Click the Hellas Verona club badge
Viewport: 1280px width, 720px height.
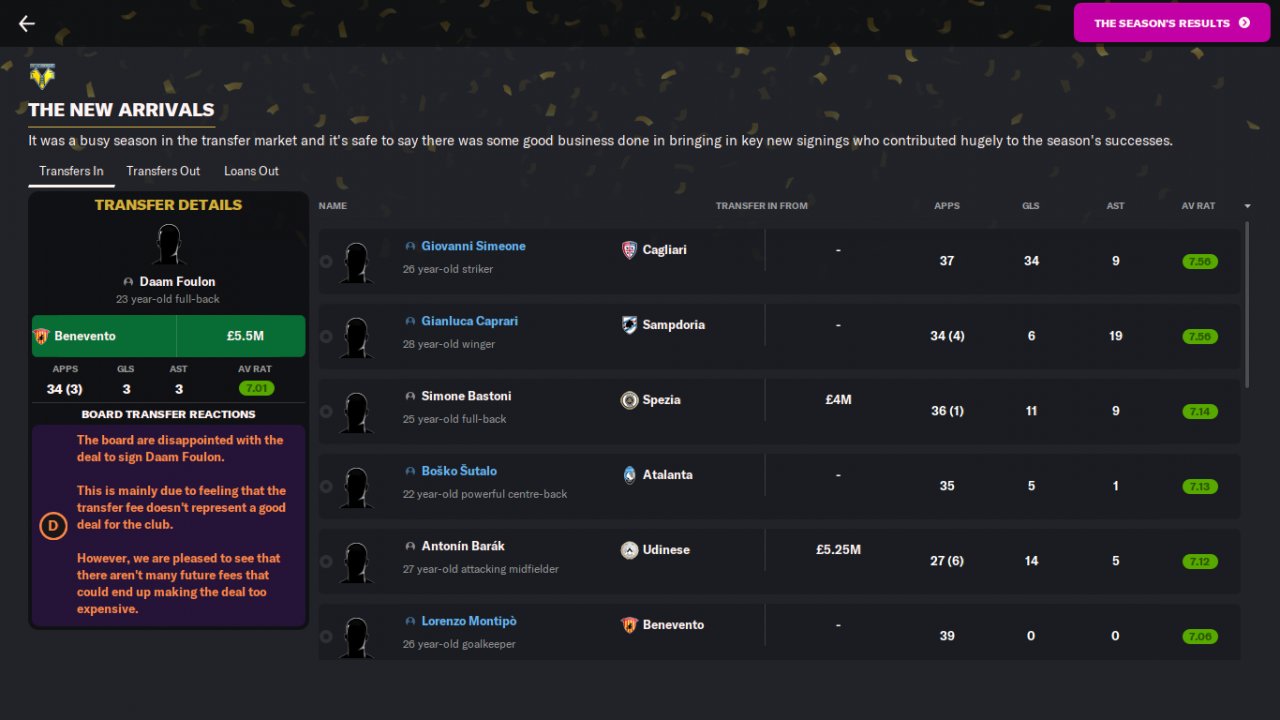pos(42,76)
